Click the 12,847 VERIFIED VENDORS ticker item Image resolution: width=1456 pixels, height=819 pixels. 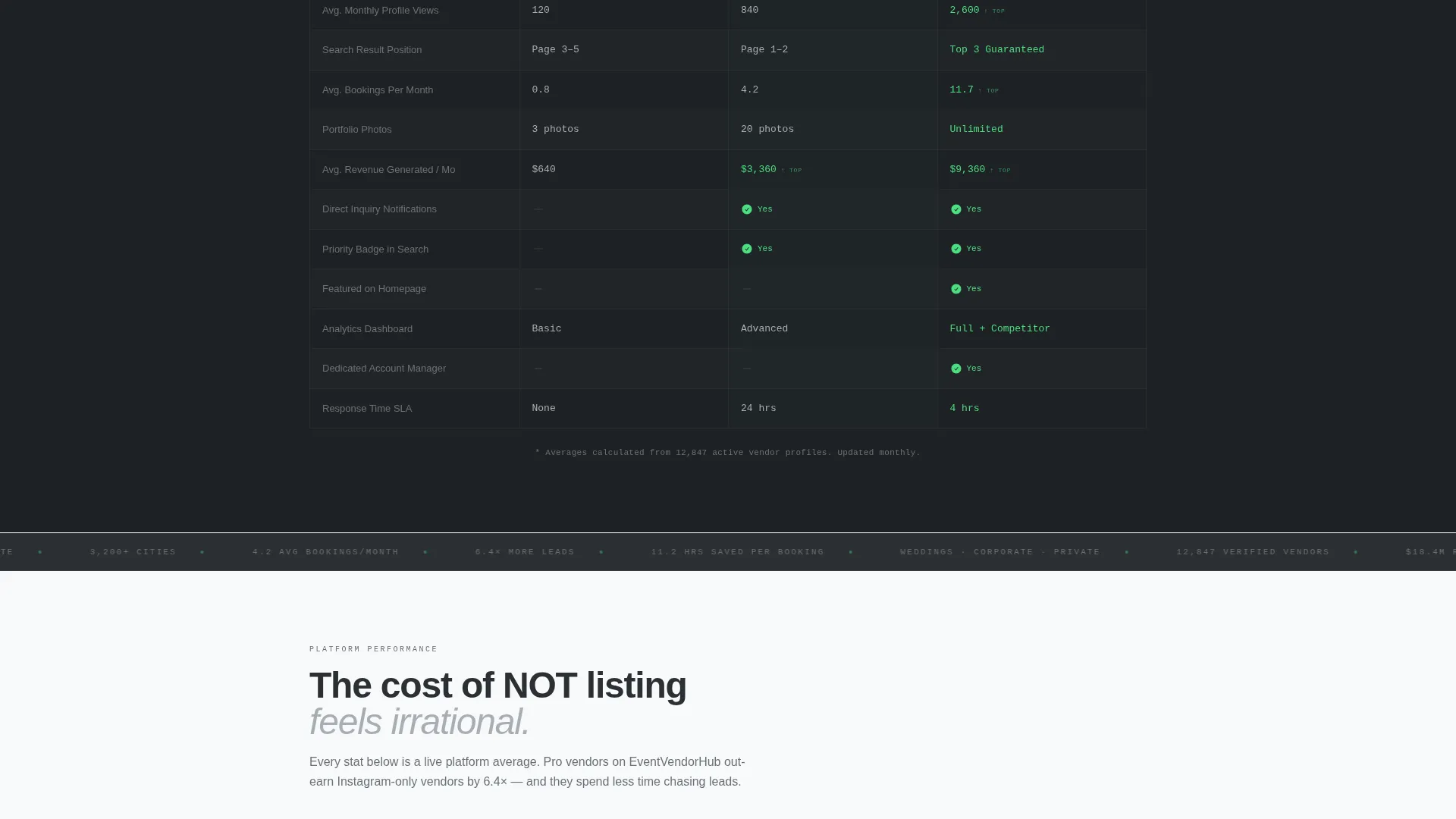pos(1253,552)
